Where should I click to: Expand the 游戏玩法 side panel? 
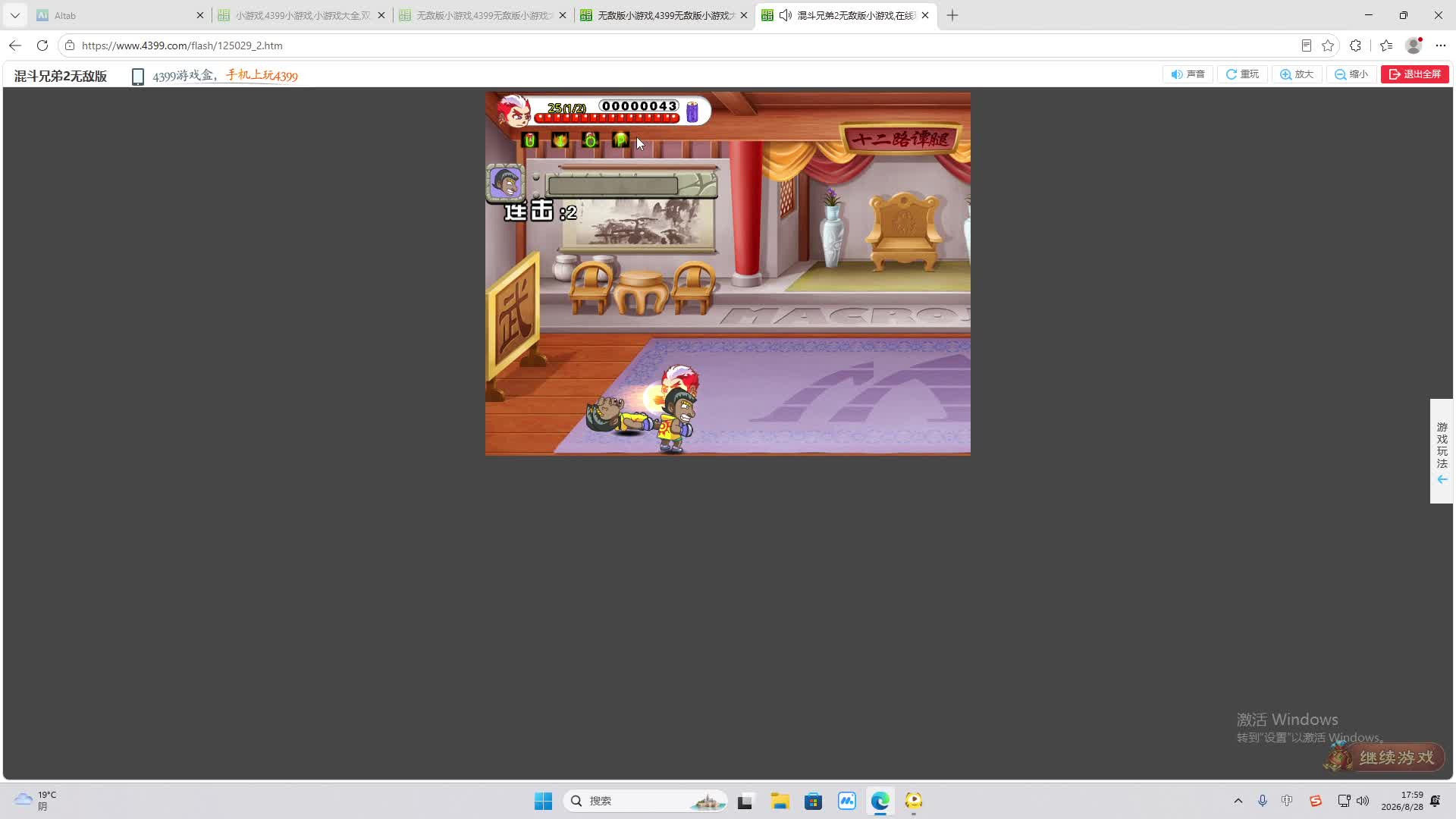click(x=1442, y=451)
